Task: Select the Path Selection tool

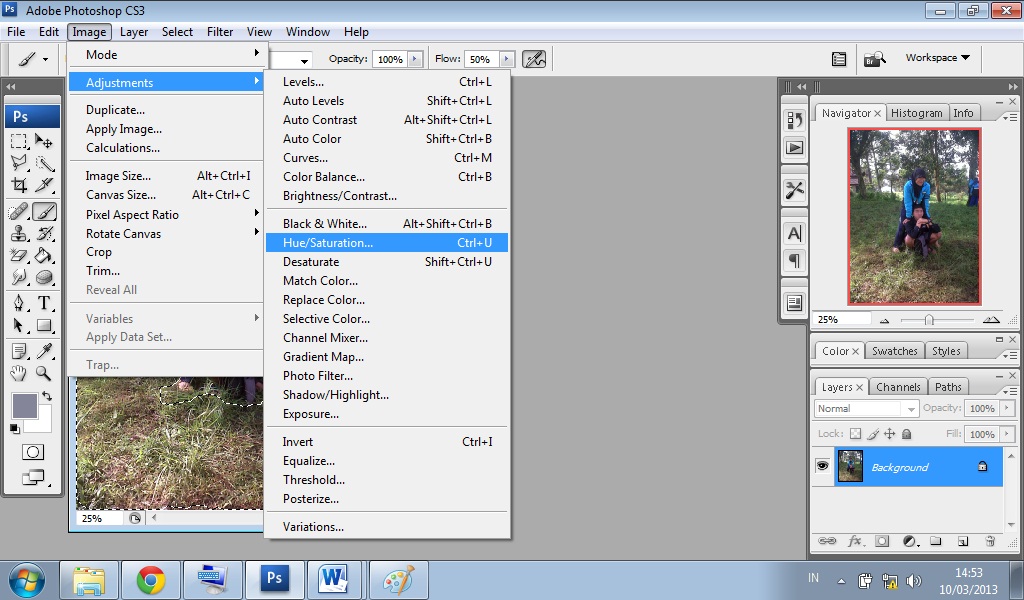Action: (x=19, y=325)
